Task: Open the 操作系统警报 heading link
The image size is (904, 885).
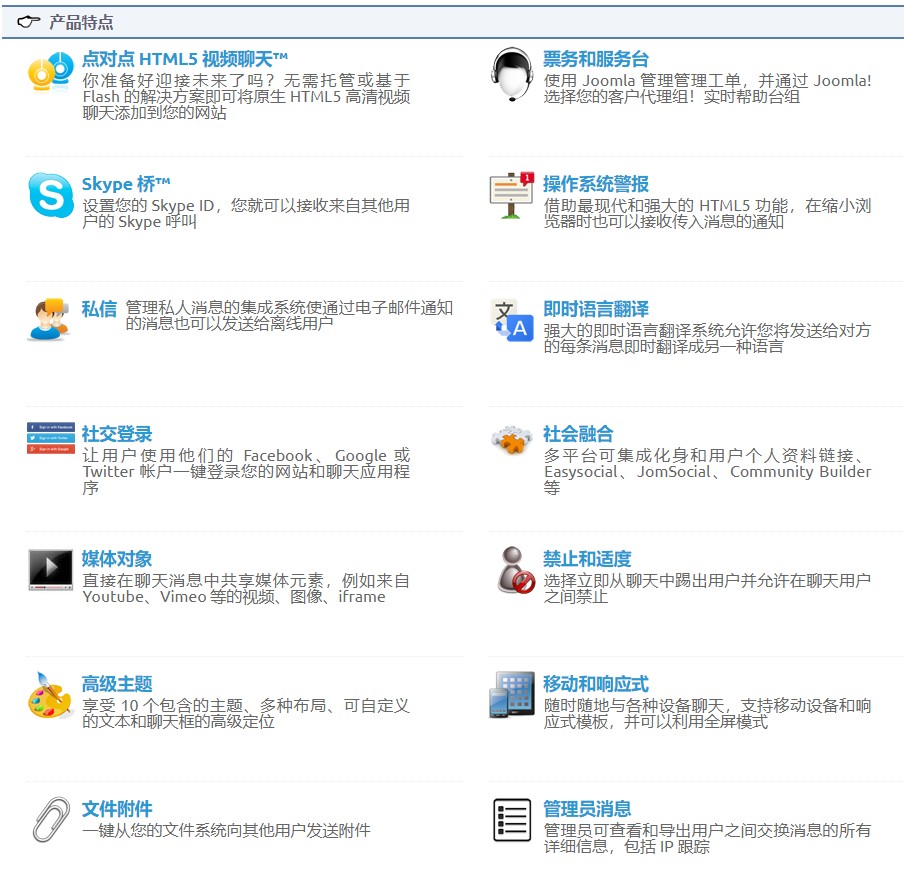Action: [596, 184]
